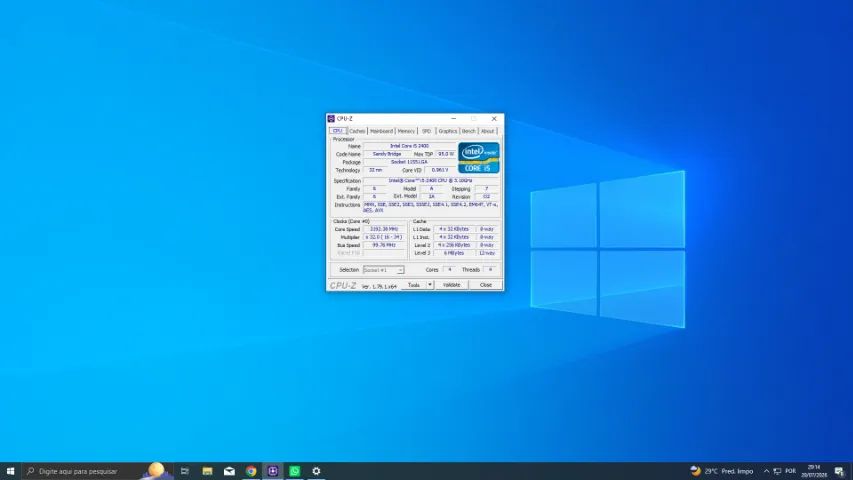The height and width of the screenshot is (480, 853).
Task: Expand the Tools dropdown arrow
Action: 430,285
